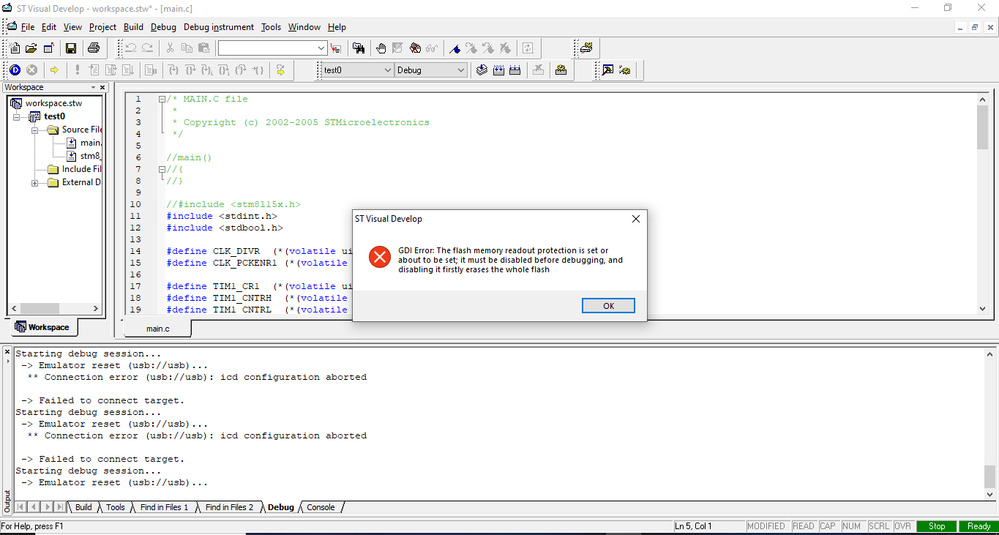The image size is (999, 535).
Task: Click the yellow chip icon ending second toolbar
Action: (624, 70)
